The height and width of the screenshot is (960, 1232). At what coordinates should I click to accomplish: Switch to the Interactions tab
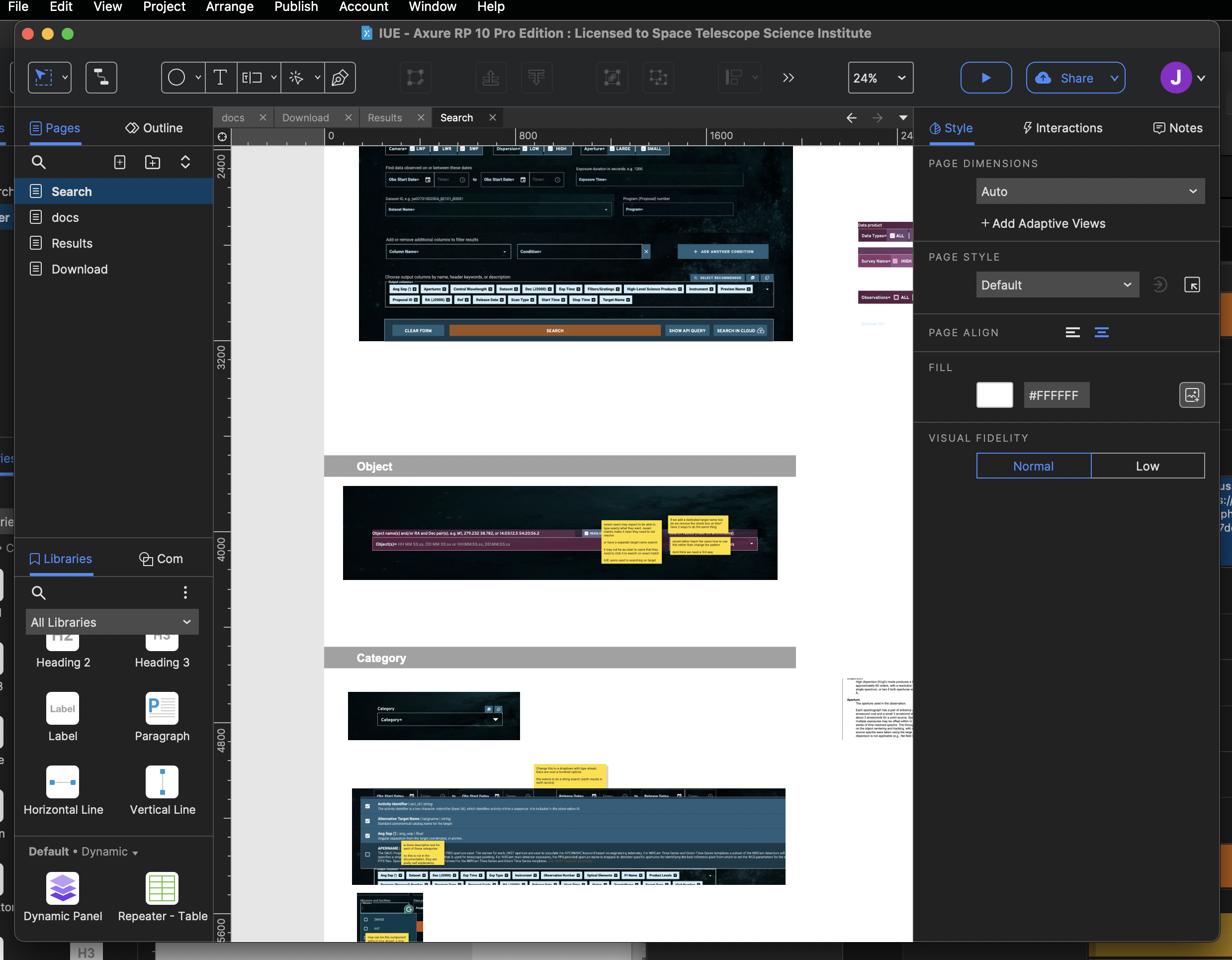[1062, 128]
